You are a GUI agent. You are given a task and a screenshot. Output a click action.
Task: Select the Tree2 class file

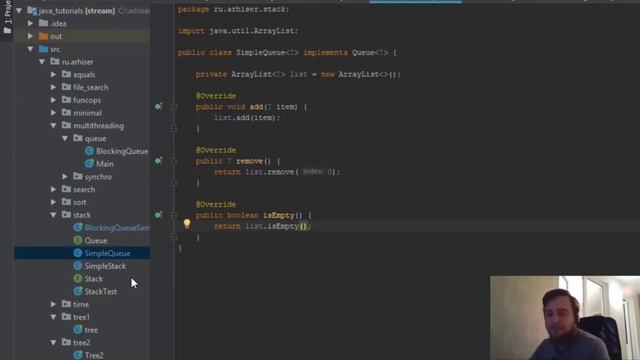point(94,356)
